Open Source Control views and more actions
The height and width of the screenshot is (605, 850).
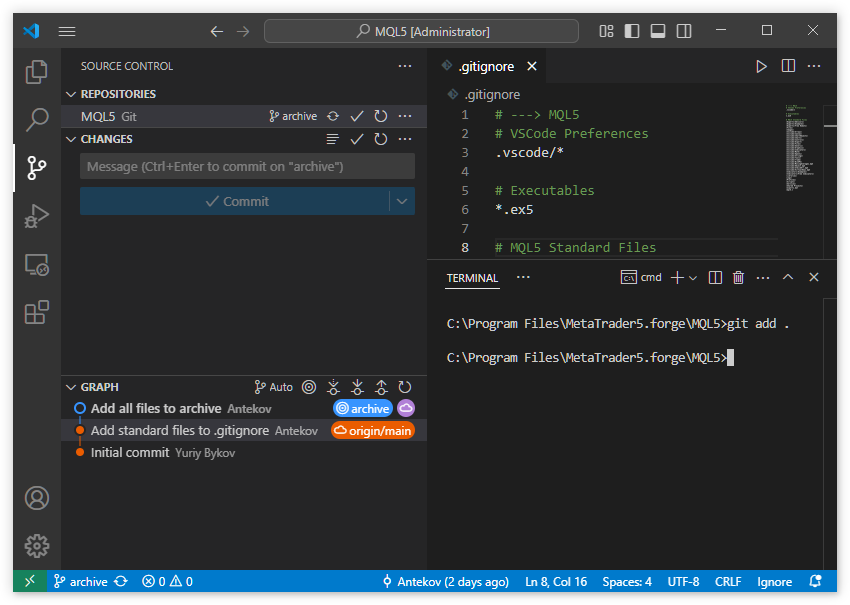point(405,66)
